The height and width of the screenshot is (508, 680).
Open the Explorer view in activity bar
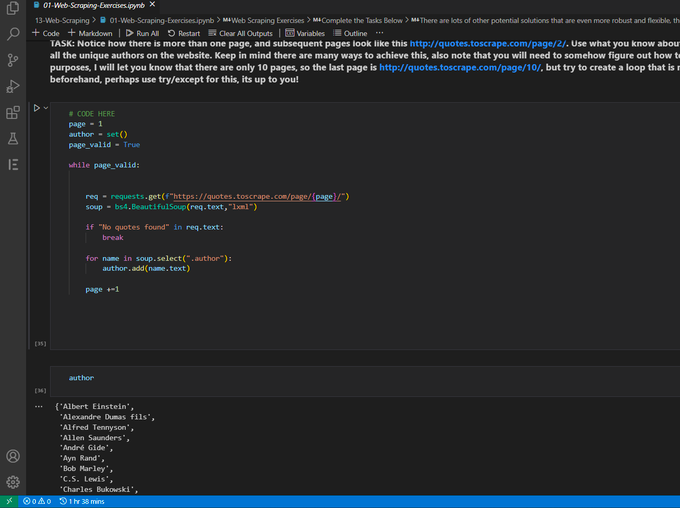click(x=13, y=8)
